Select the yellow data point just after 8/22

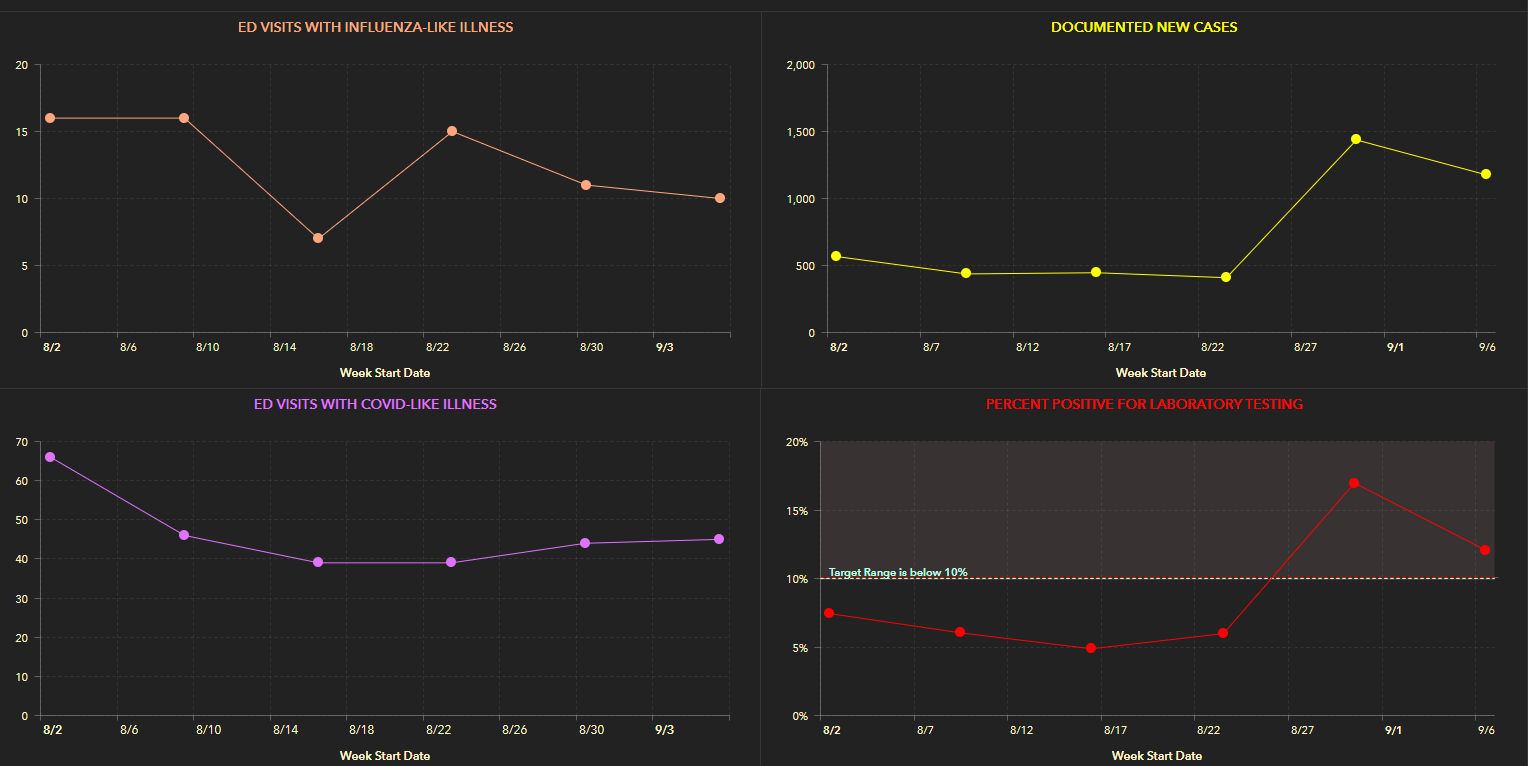(1226, 277)
